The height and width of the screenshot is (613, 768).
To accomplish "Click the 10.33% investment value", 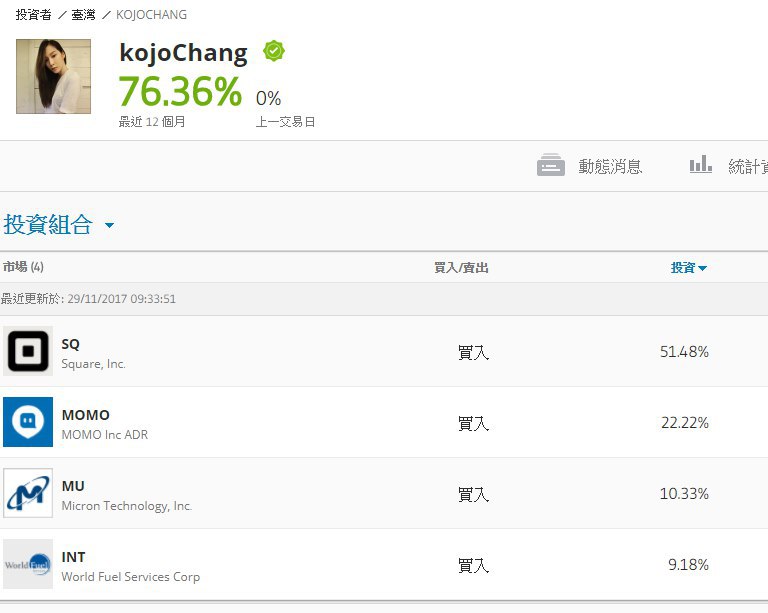I will coord(684,494).
